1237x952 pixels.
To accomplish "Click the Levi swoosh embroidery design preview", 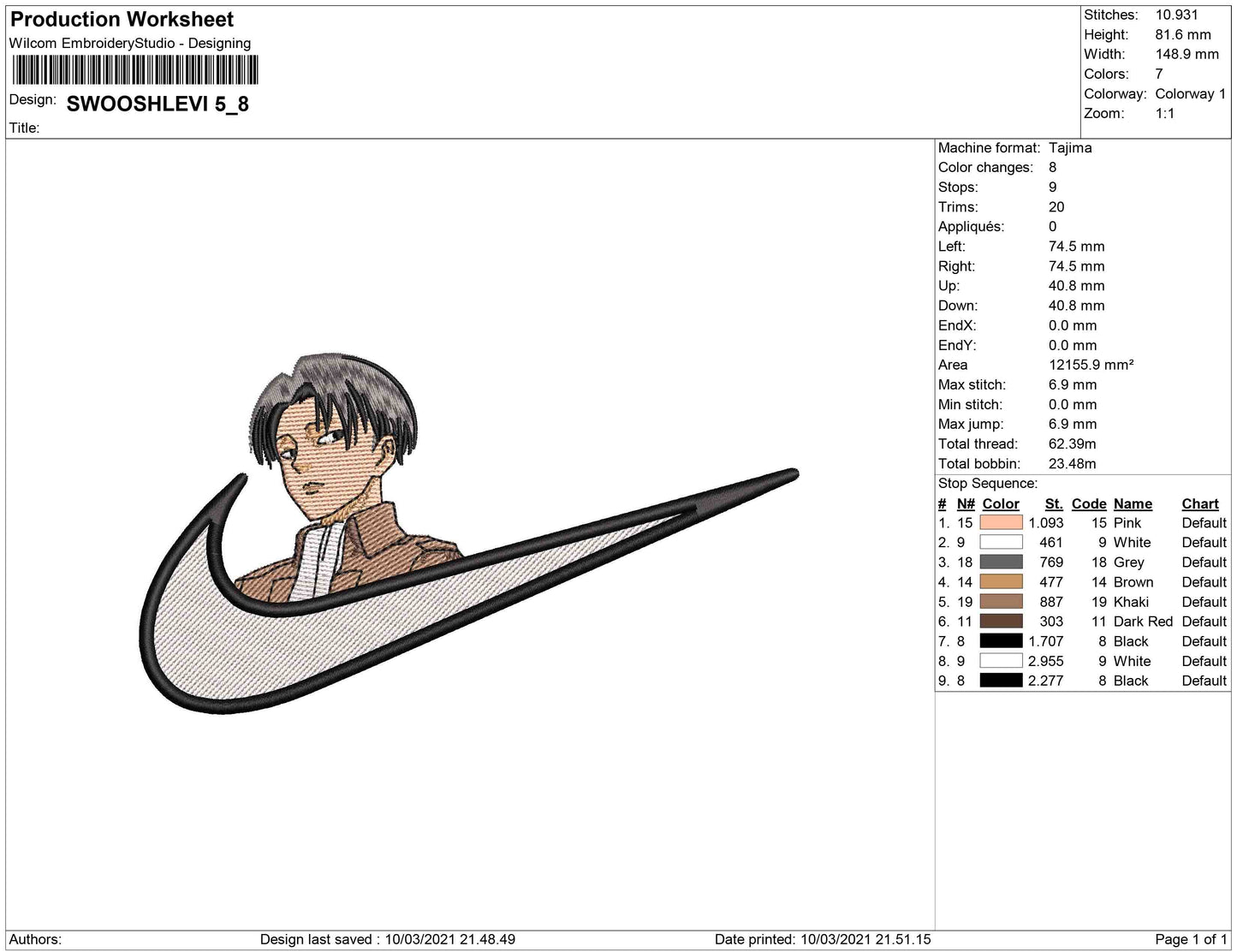I will [468, 533].
